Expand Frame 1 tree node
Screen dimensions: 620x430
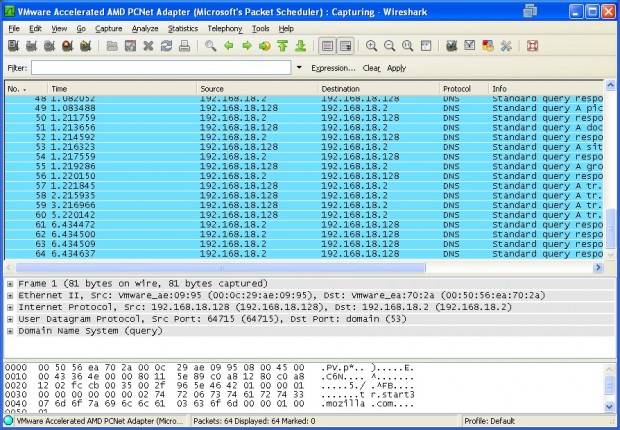tap(10, 284)
